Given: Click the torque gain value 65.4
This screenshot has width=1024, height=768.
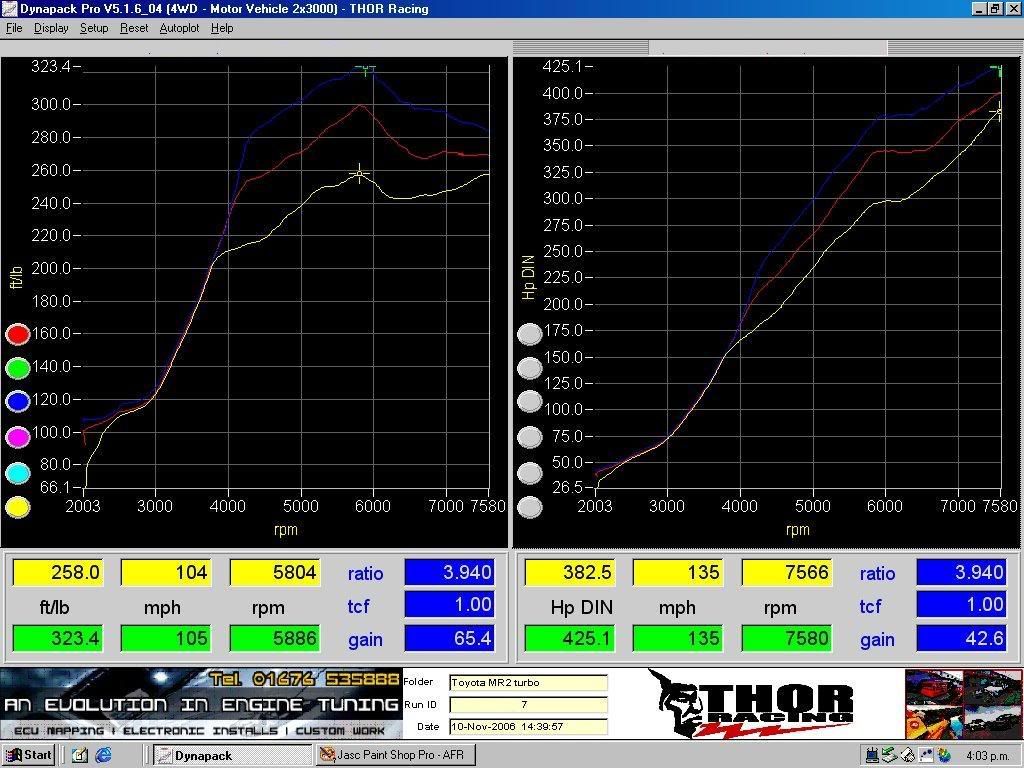Looking at the screenshot, I should pyautogui.click(x=449, y=638).
